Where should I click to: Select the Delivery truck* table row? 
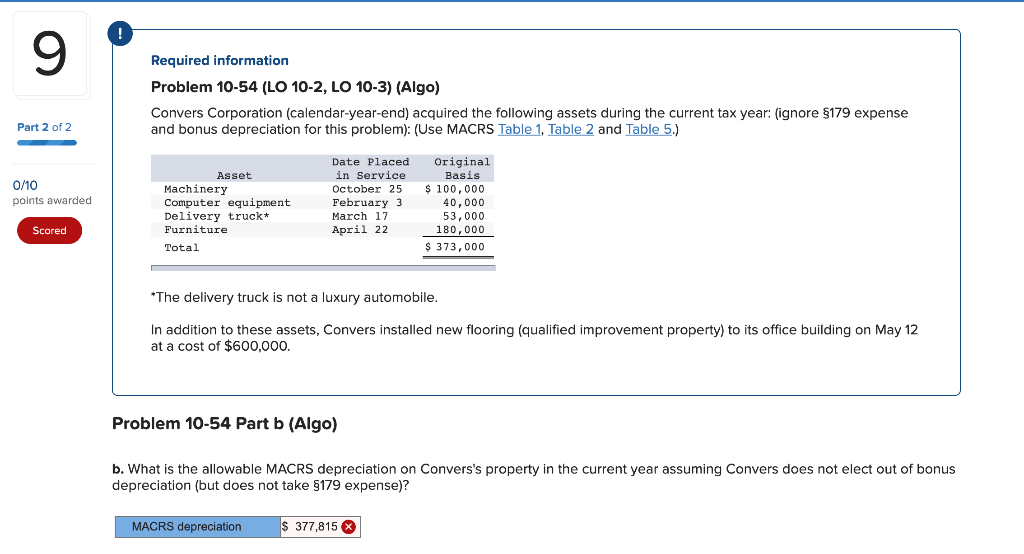pyautogui.click(x=323, y=216)
